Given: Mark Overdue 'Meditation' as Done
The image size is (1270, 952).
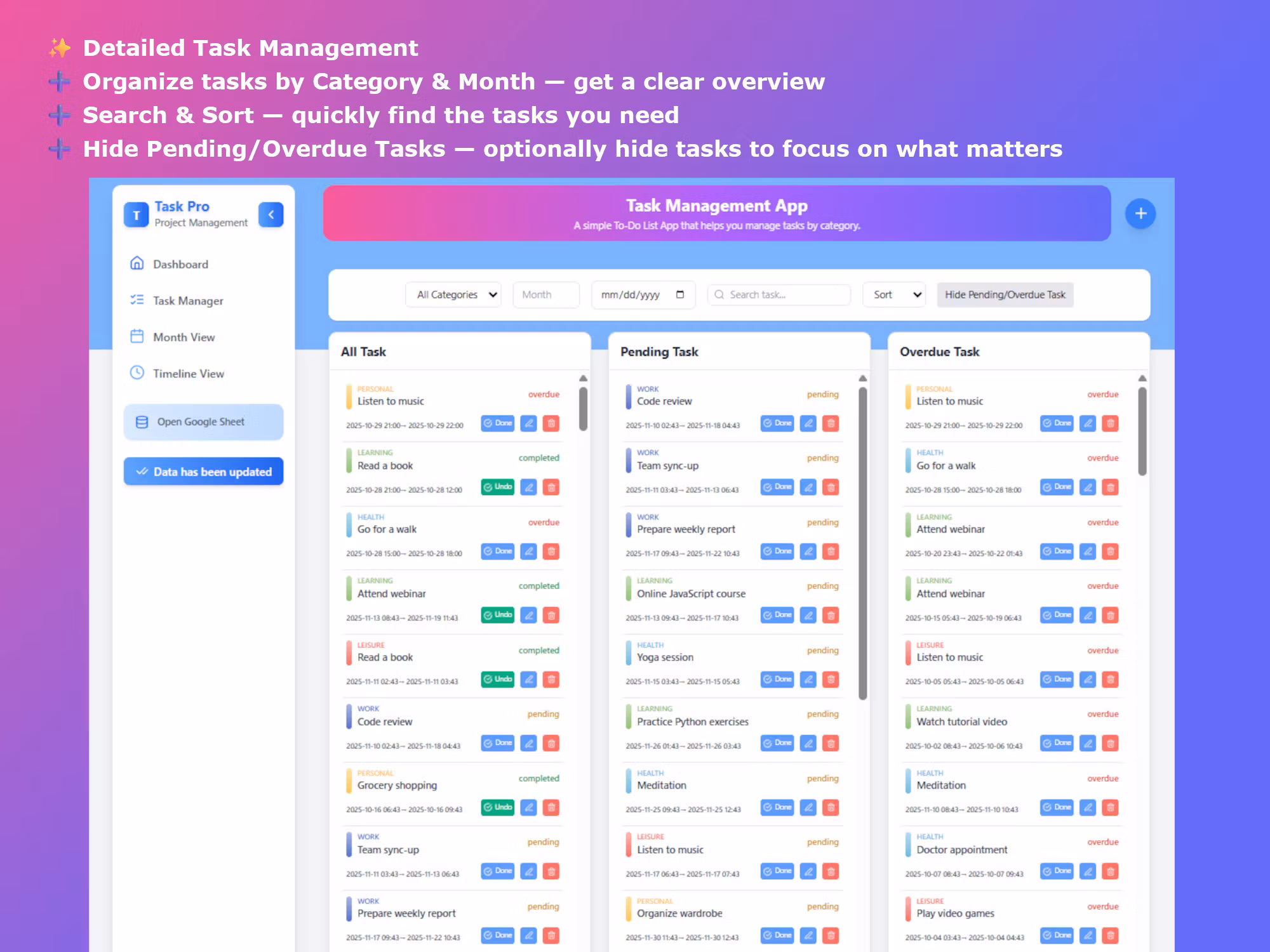Looking at the screenshot, I should (1057, 808).
